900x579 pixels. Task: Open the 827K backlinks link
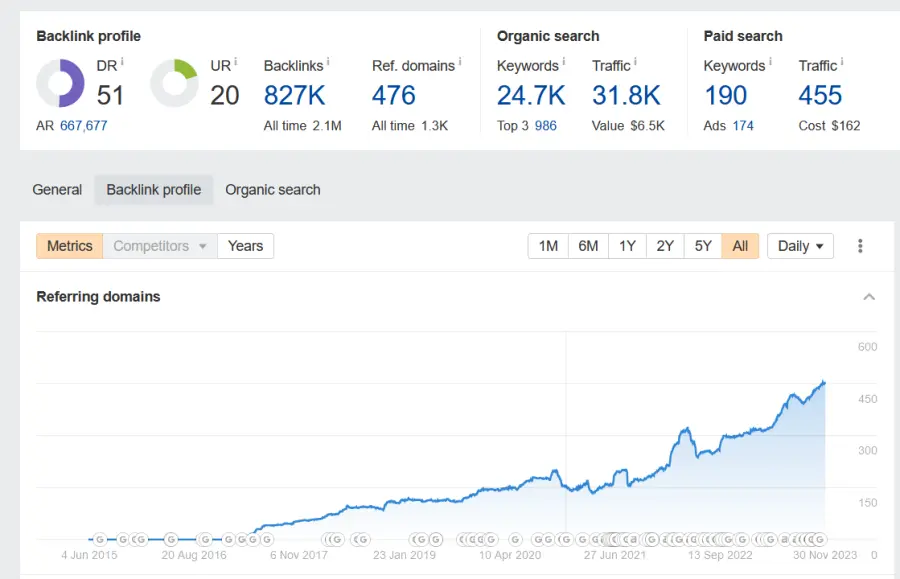click(x=295, y=96)
